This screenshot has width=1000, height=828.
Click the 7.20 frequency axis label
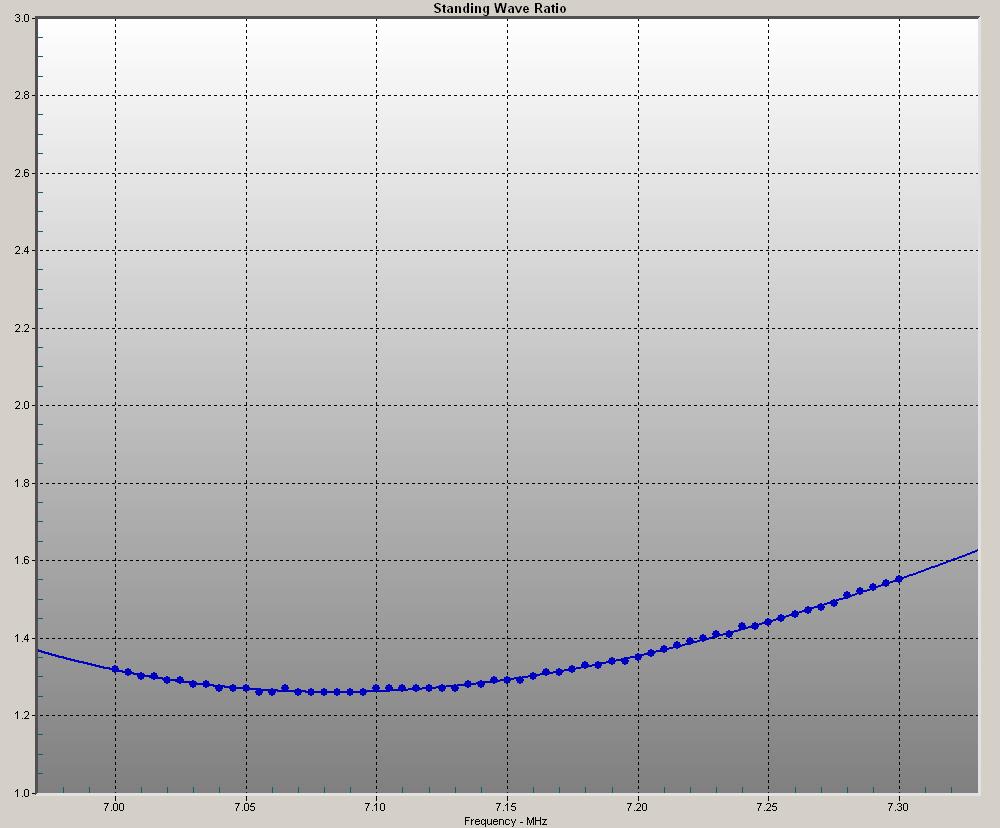click(x=637, y=807)
